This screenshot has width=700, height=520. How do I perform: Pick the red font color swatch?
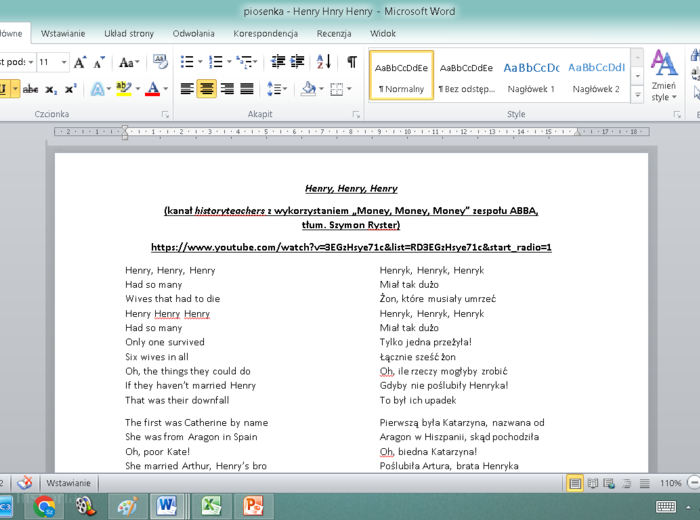[x=151, y=89]
